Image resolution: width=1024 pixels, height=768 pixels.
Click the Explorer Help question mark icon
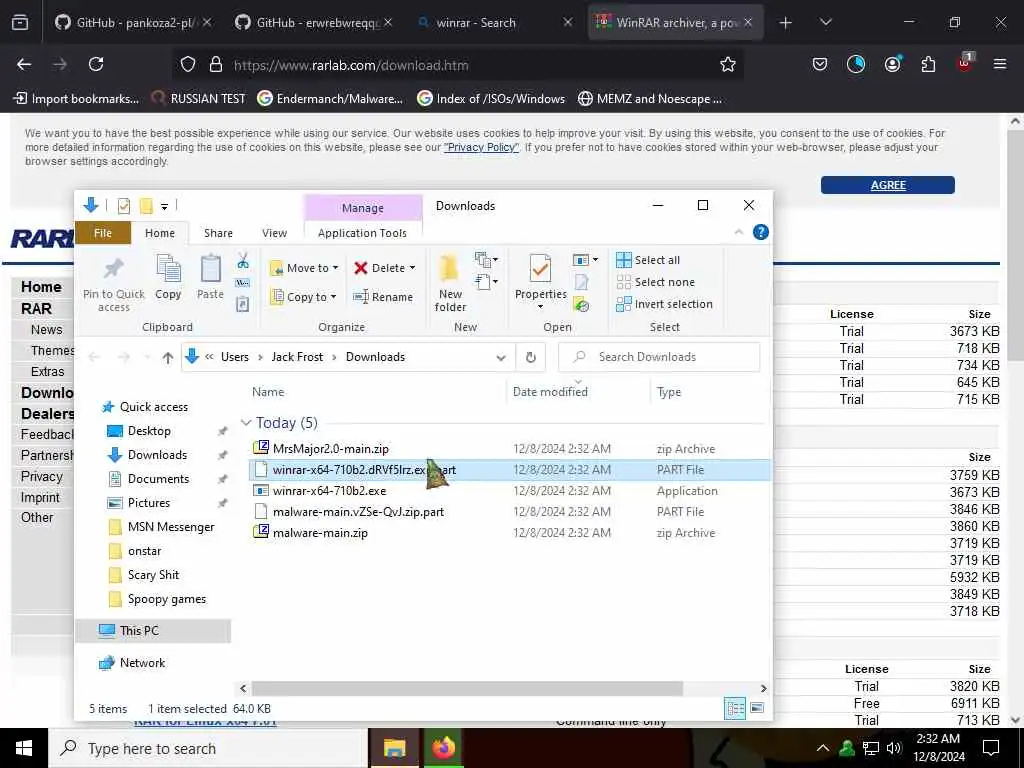pos(761,232)
